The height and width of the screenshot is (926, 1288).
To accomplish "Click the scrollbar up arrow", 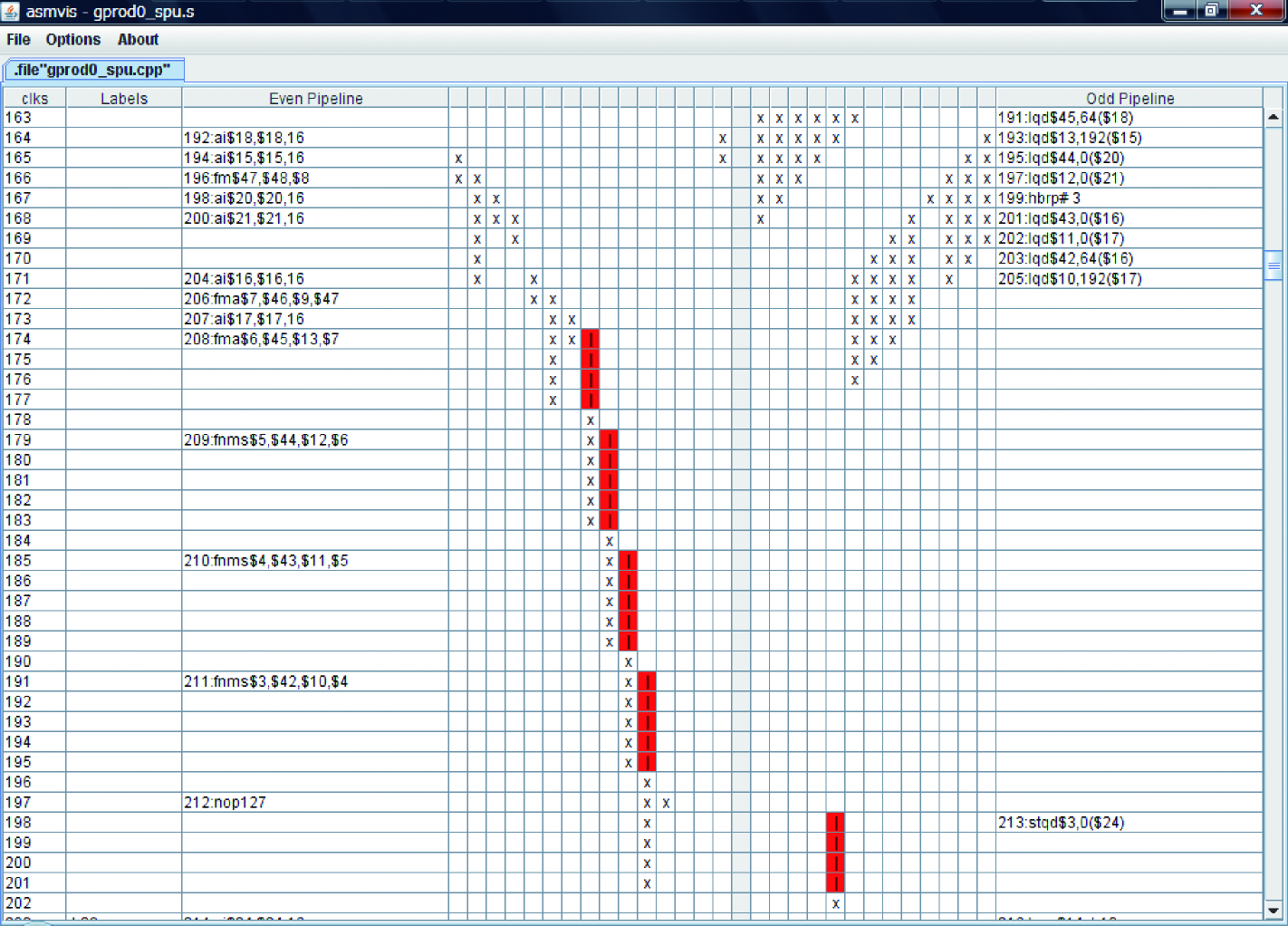I will click(x=1274, y=117).
